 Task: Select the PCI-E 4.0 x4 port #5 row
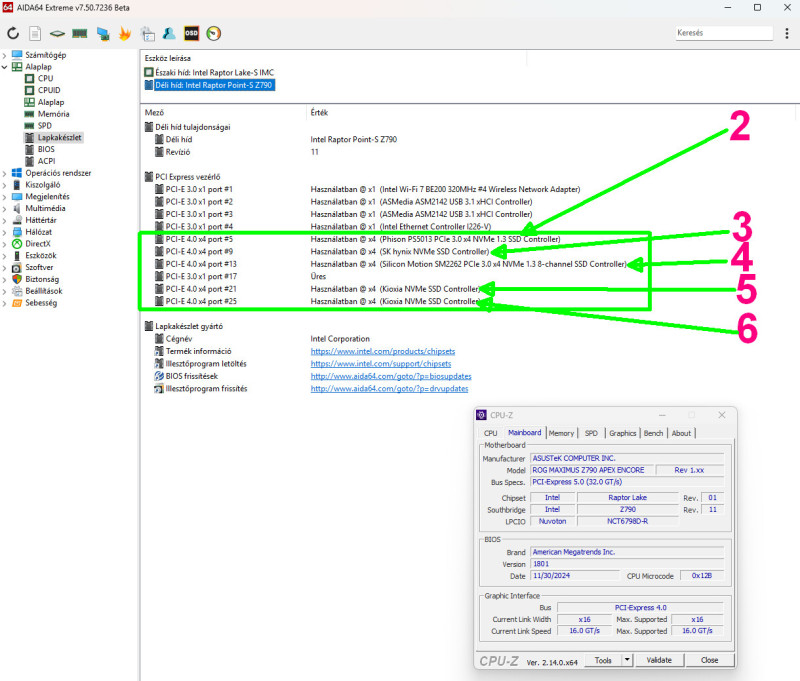pyautogui.click(x=357, y=239)
